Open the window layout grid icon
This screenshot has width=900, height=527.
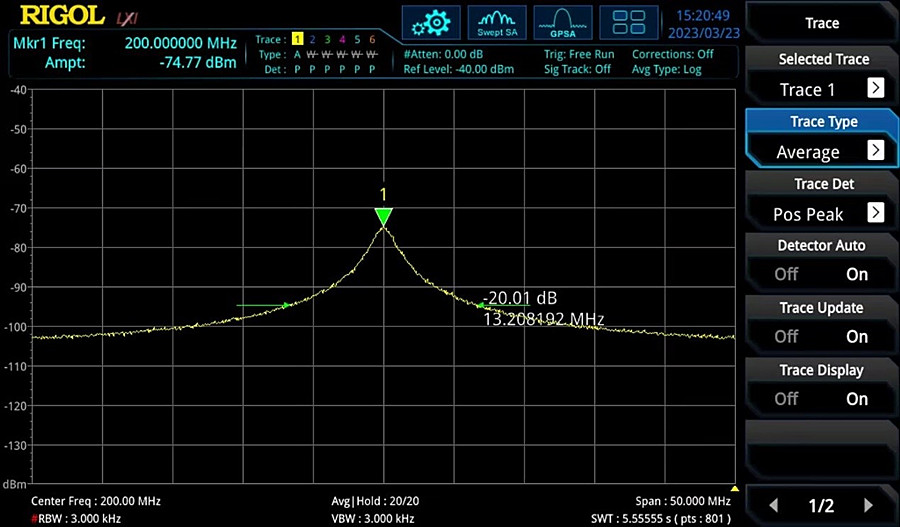628,23
